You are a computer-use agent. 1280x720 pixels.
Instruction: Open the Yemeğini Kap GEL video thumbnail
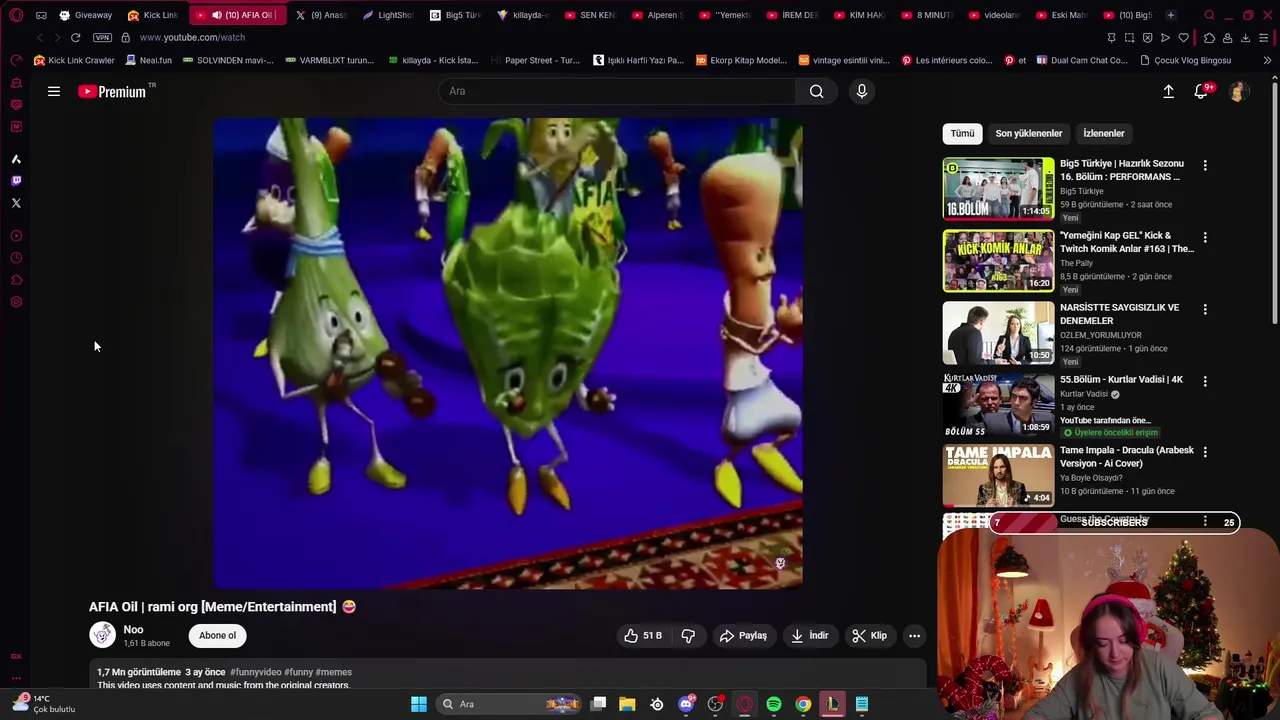point(998,260)
